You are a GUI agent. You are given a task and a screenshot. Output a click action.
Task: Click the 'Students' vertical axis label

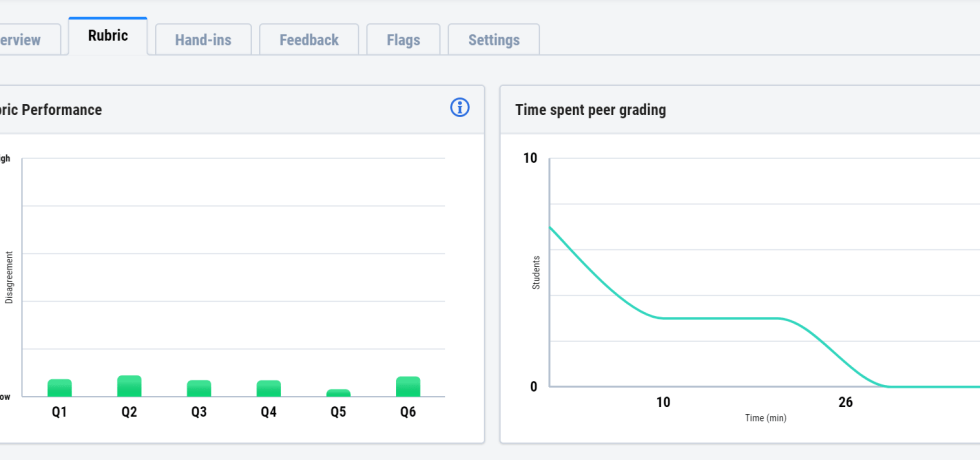click(x=536, y=273)
